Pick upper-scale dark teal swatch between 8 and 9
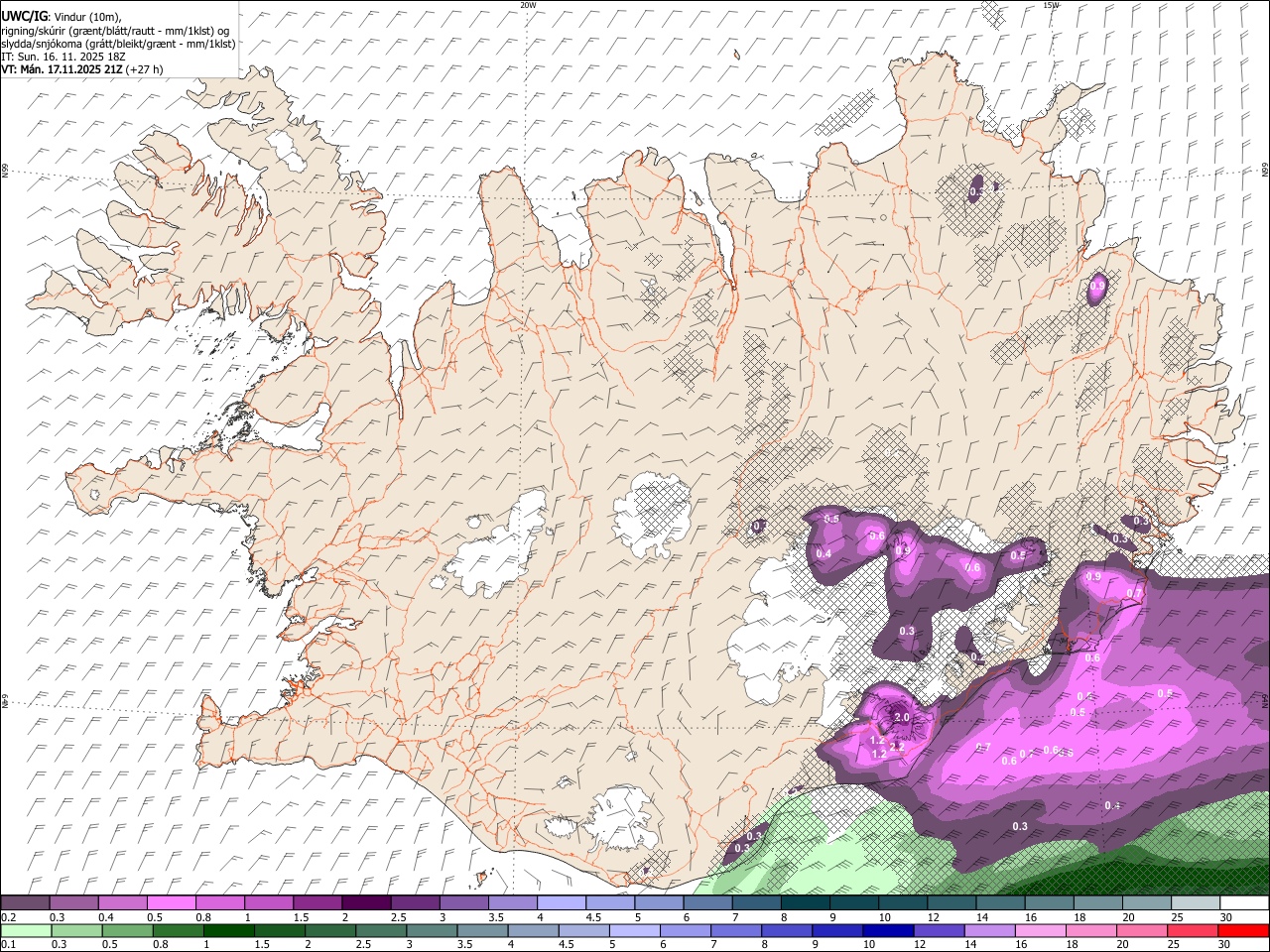The width and height of the screenshot is (1270, 952). (x=805, y=903)
